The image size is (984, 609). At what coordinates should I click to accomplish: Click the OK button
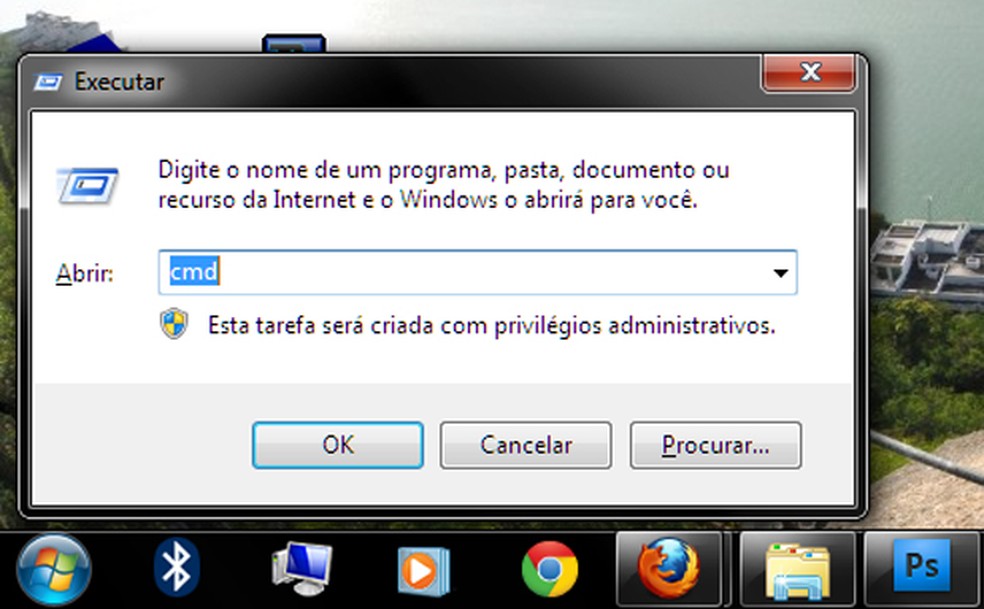click(338, 445)
